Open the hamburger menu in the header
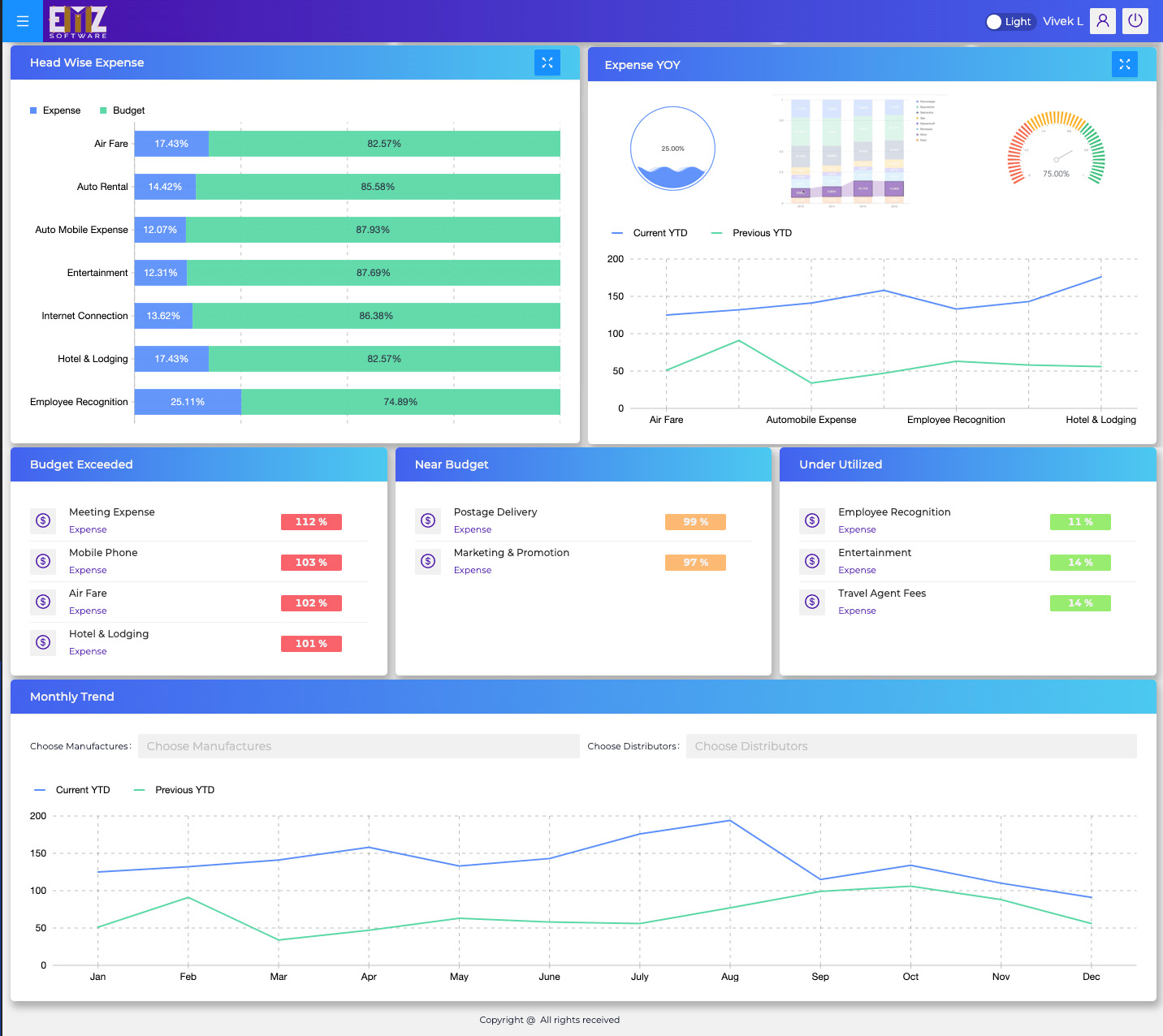 (x=22, y=21)
